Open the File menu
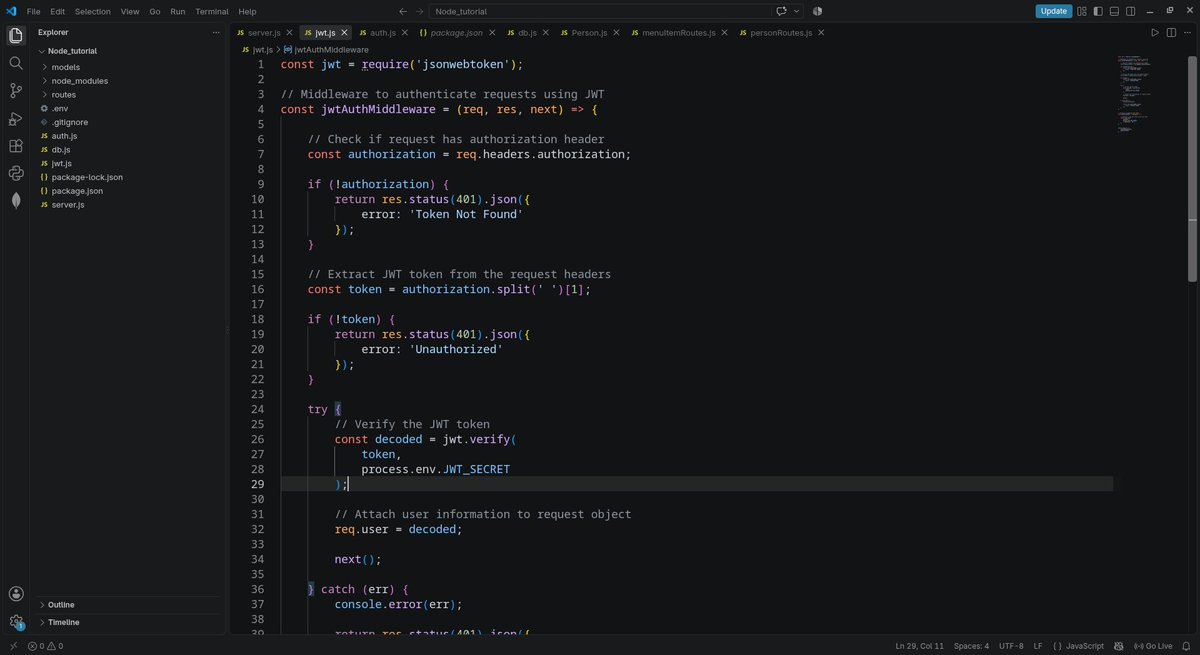Screen dimensions: 1200x655 point(34,11)
